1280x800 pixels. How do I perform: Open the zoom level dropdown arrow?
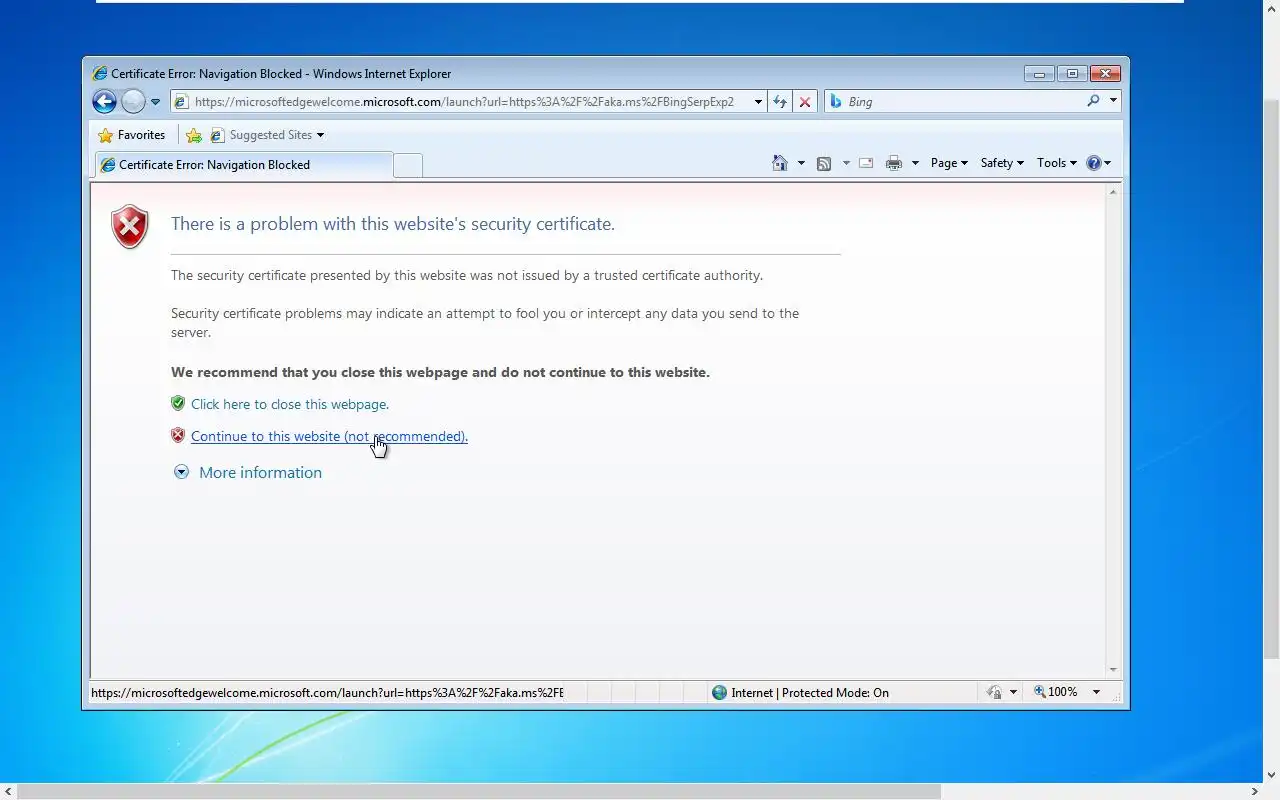point(1096,692)
